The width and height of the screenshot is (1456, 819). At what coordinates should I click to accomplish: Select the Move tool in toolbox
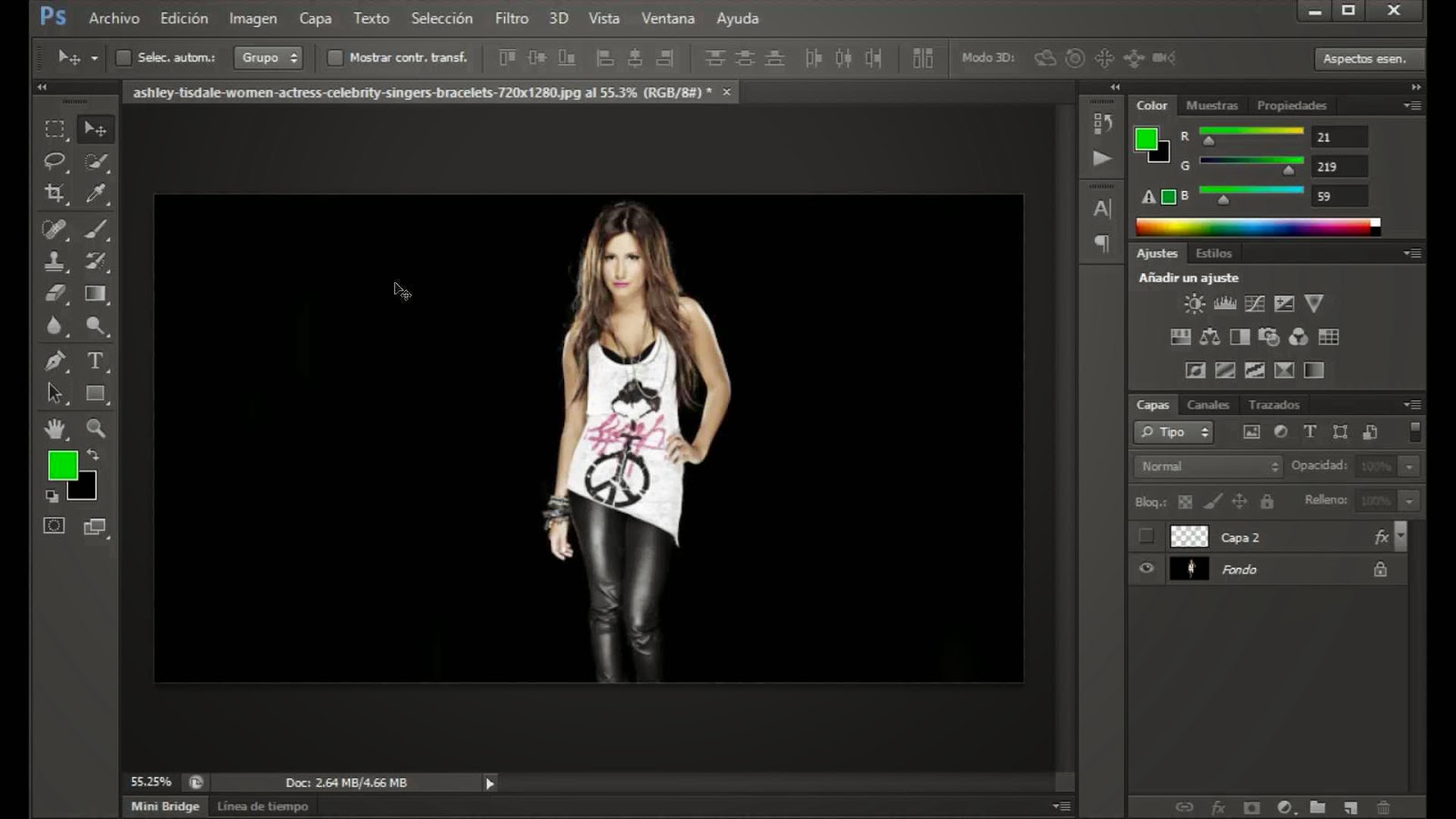point(95,129)
